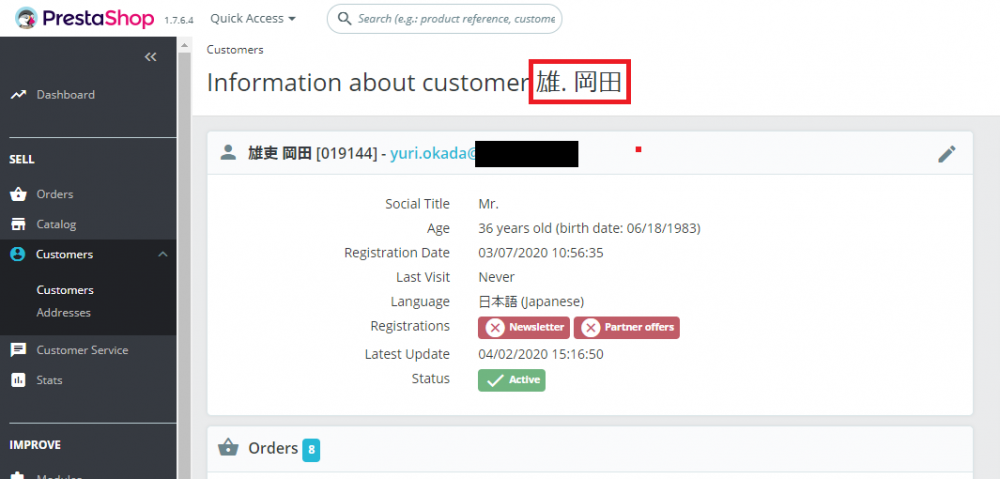Open Catalog in the sidebar menu

[56, 225]
